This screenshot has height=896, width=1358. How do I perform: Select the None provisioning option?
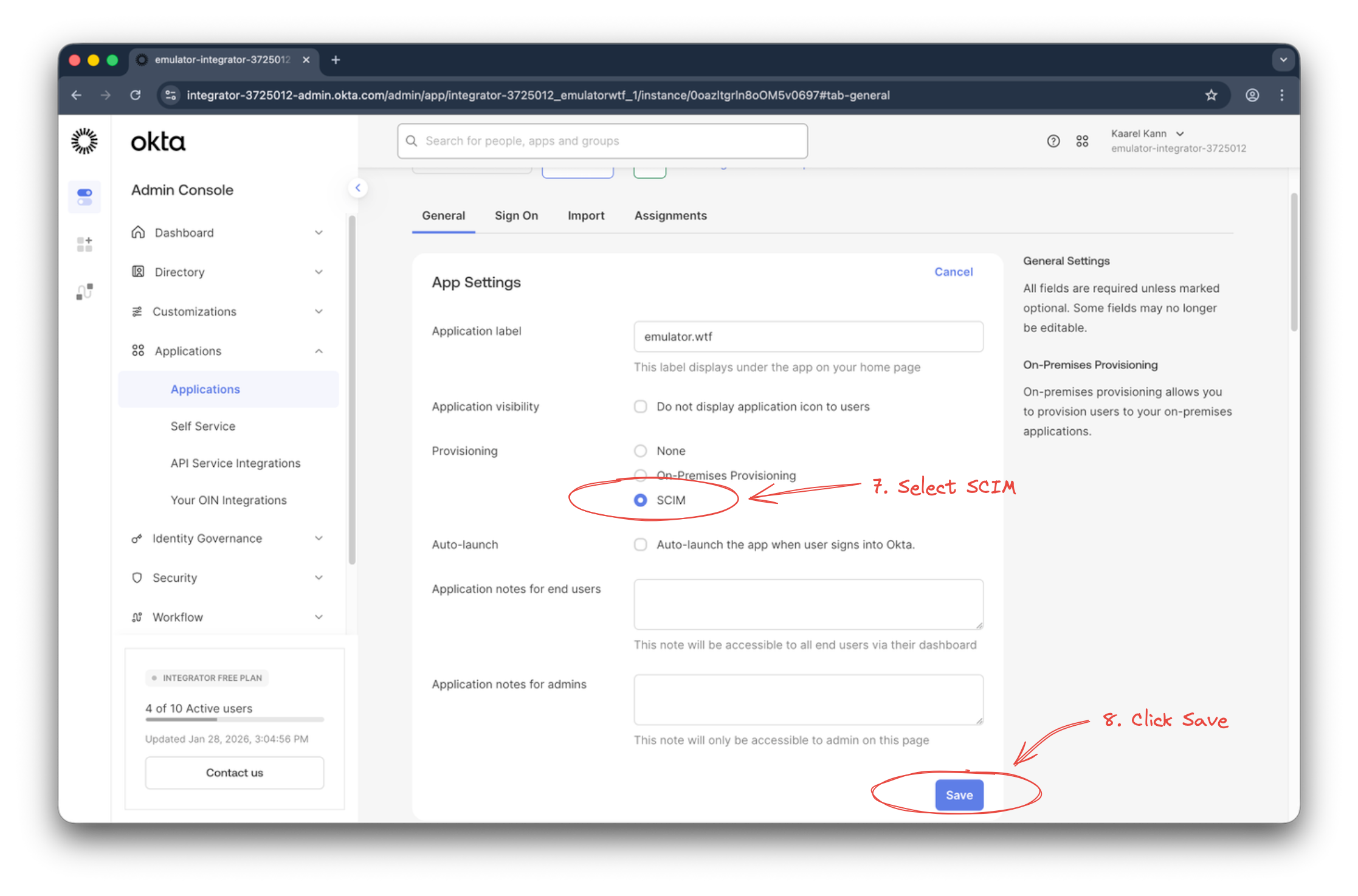(x=640, y=450)
